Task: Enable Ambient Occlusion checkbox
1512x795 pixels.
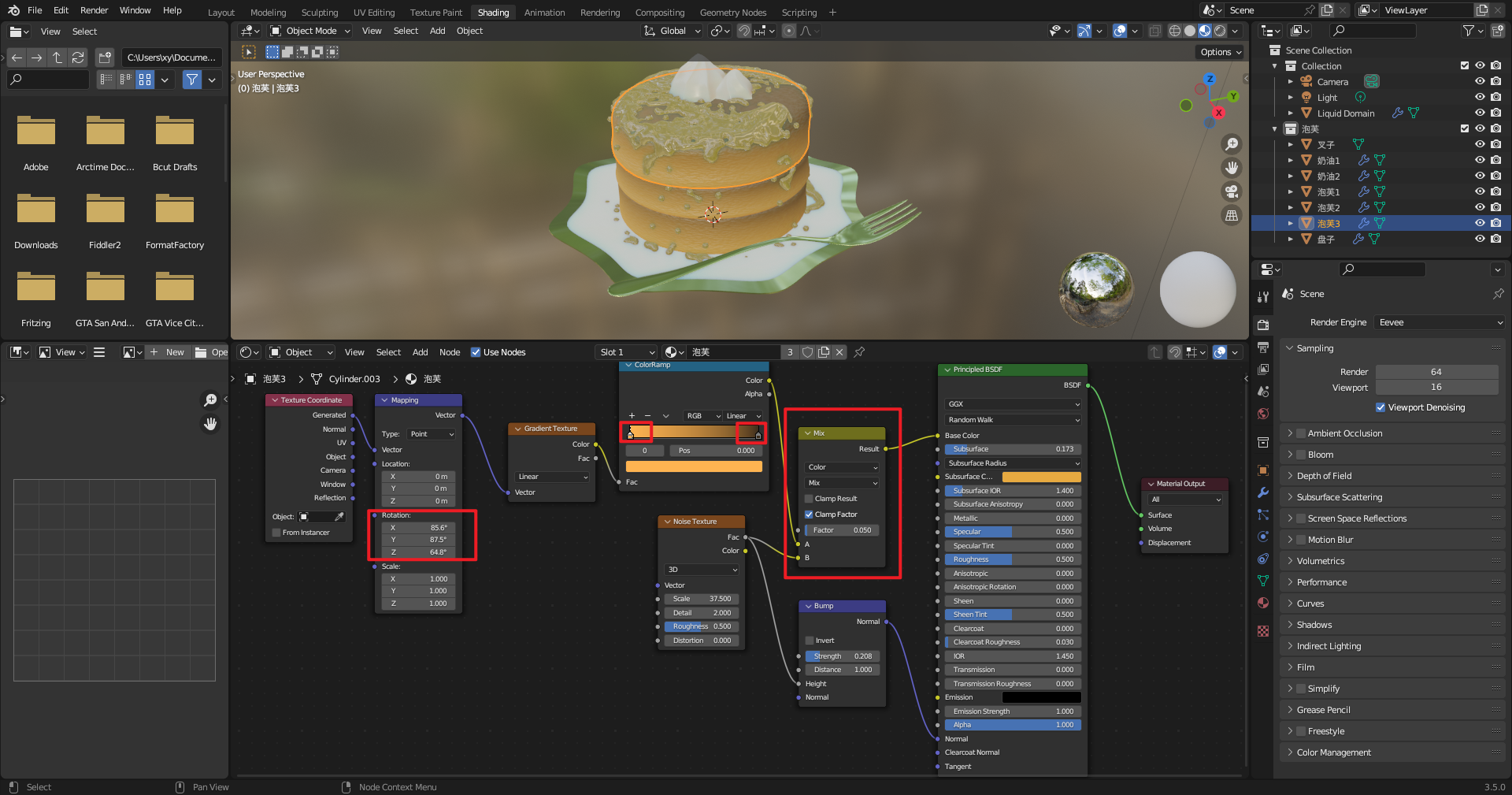Action: tap(1301, 433)
